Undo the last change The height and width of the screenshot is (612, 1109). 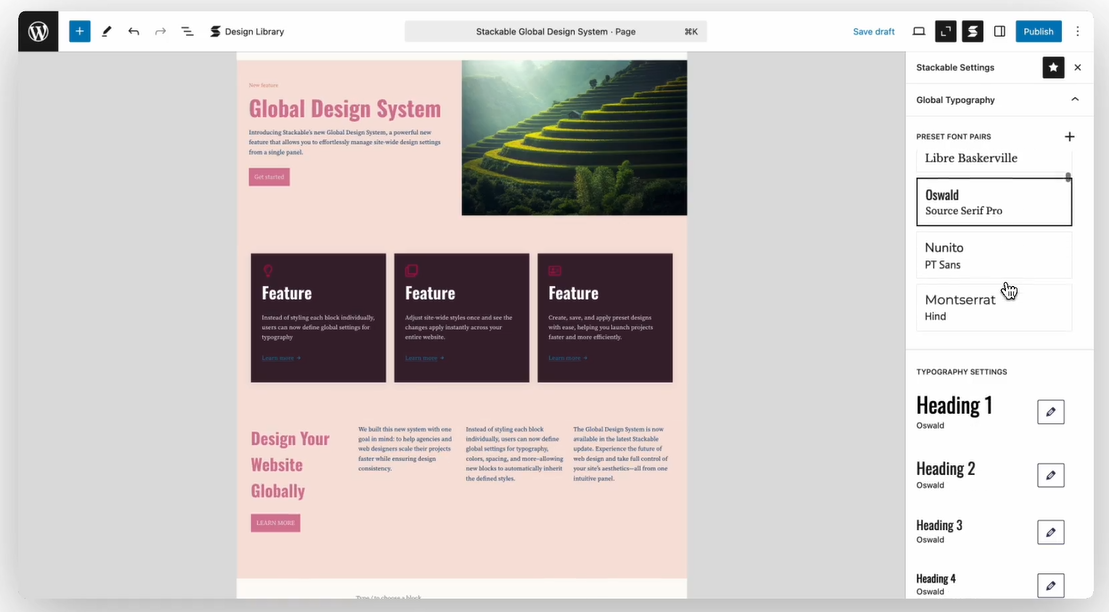tap(134, 31)
